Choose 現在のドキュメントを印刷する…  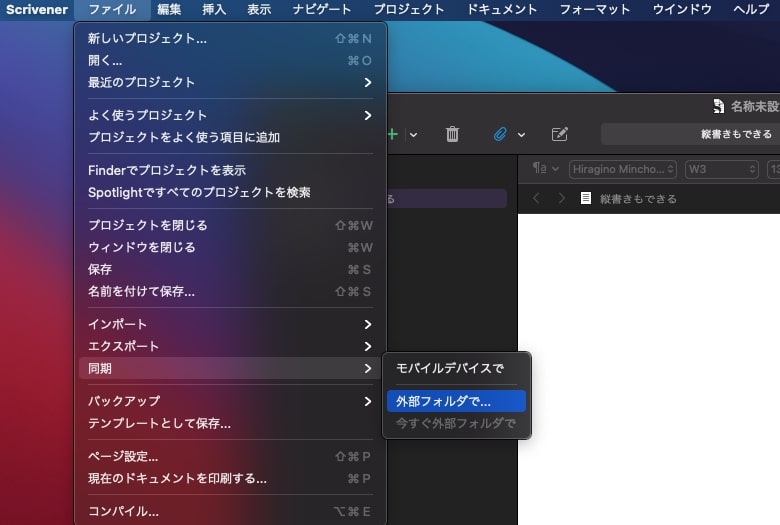(x=230, y=478)
